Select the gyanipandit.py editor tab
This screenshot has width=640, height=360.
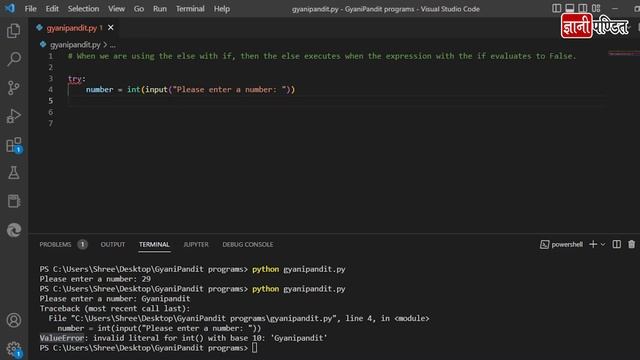point(72,28)
